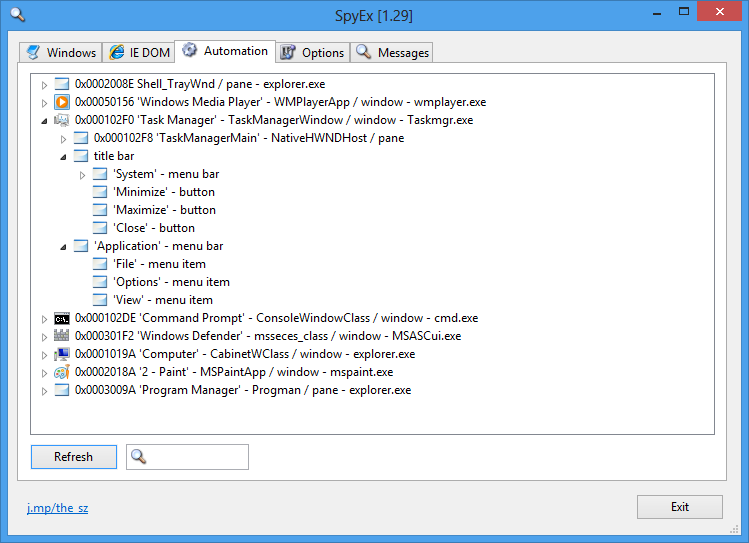This screenshot has height=543, width=749.
Task: Click the 'System' menu bar icon
Action: [100, 174]
